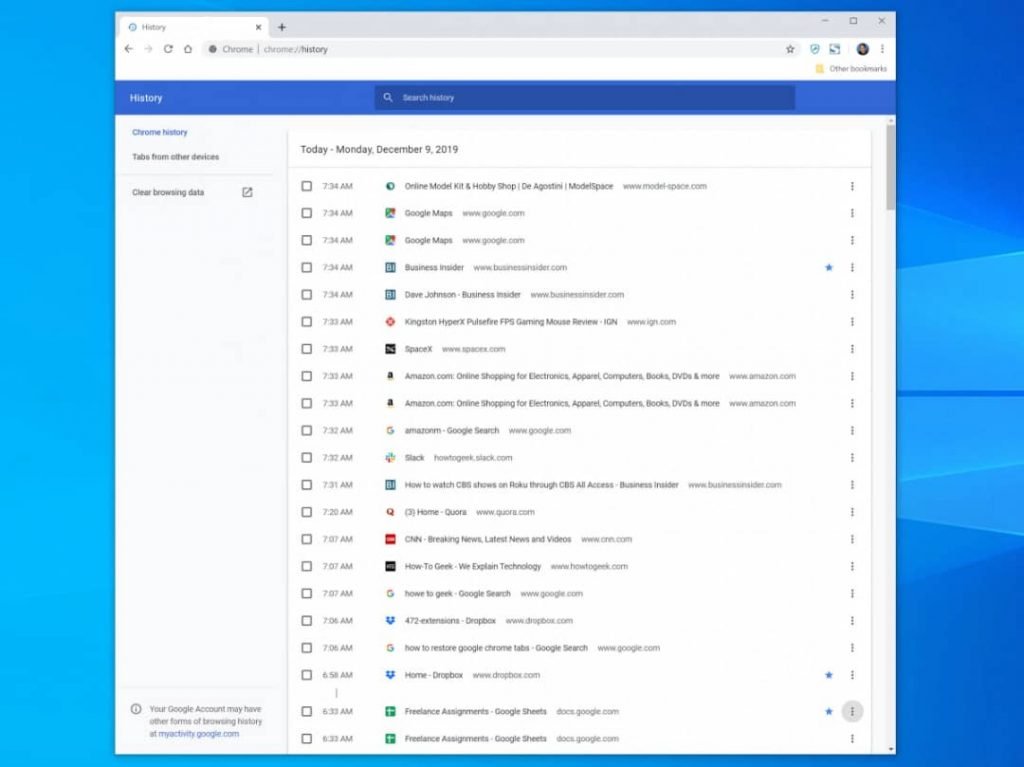Select the Slack history entry checkbox

point(306,458)
